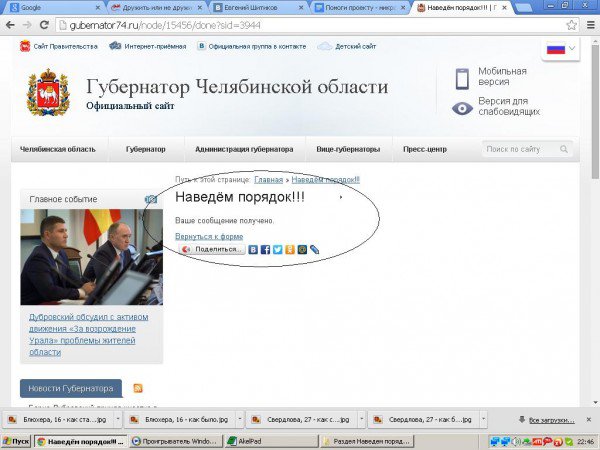Screen dimensions: 600x450
Task: Share via Moi Mir dark icon
Action: 302,249
